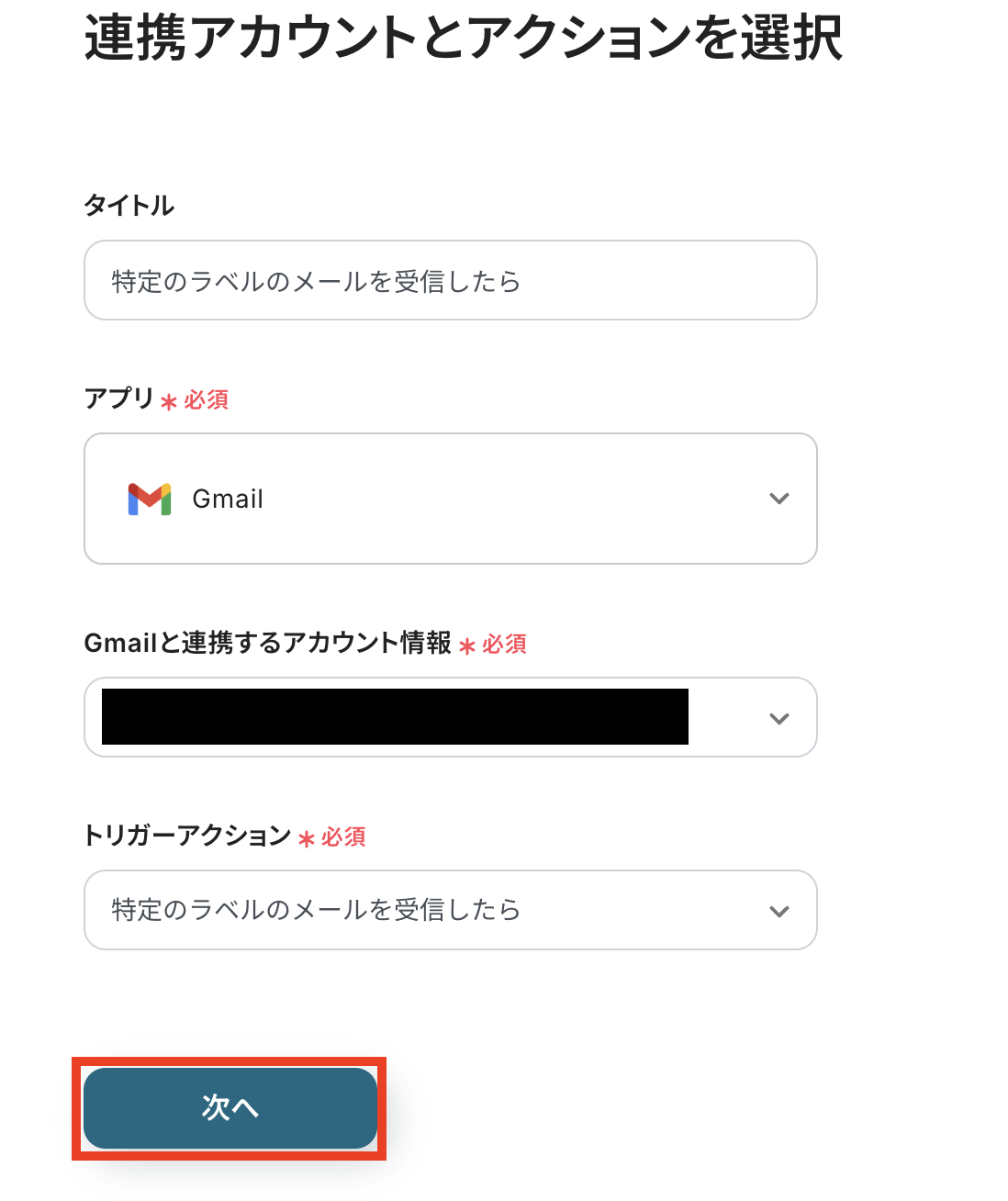Click the Gmailと連携するアカウント情報 label
Image resolution: width=1008 pixels, height=1201 pixels.
click(267, 643)
